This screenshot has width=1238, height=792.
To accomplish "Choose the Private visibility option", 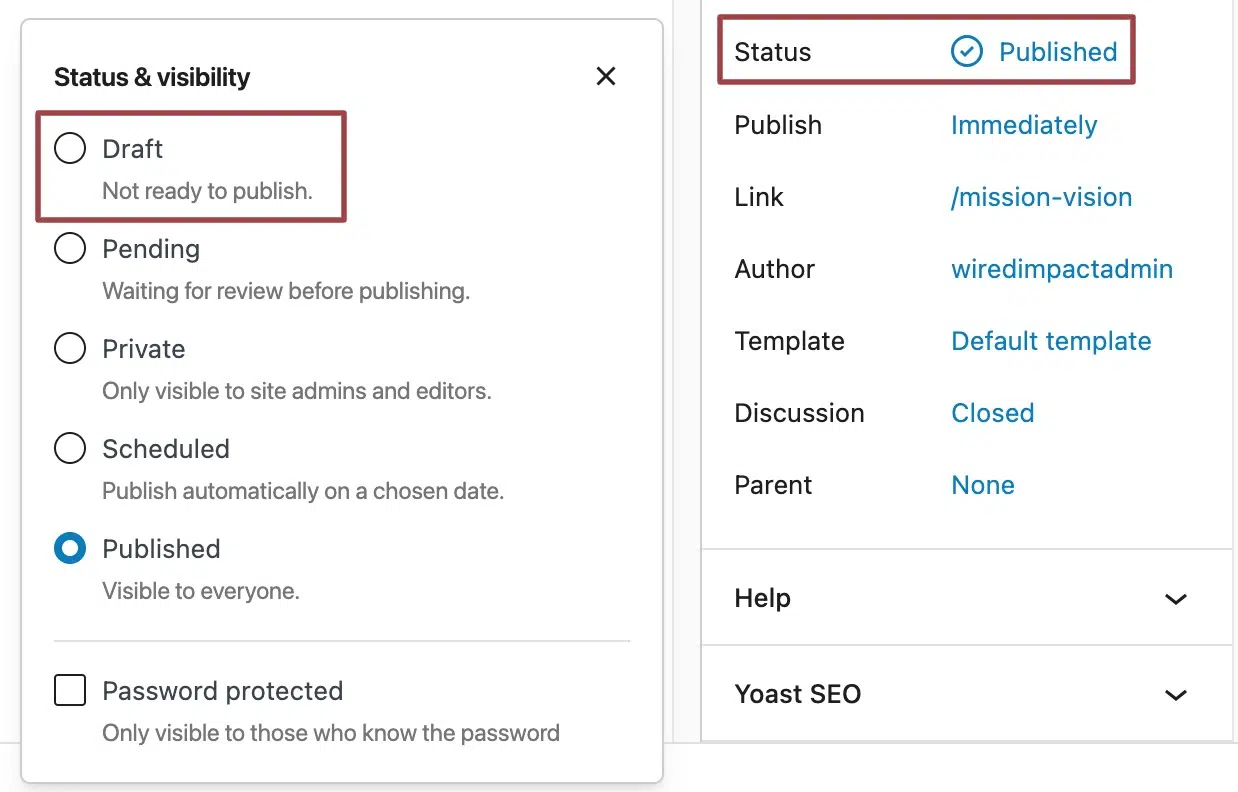I will click(70, 348).
